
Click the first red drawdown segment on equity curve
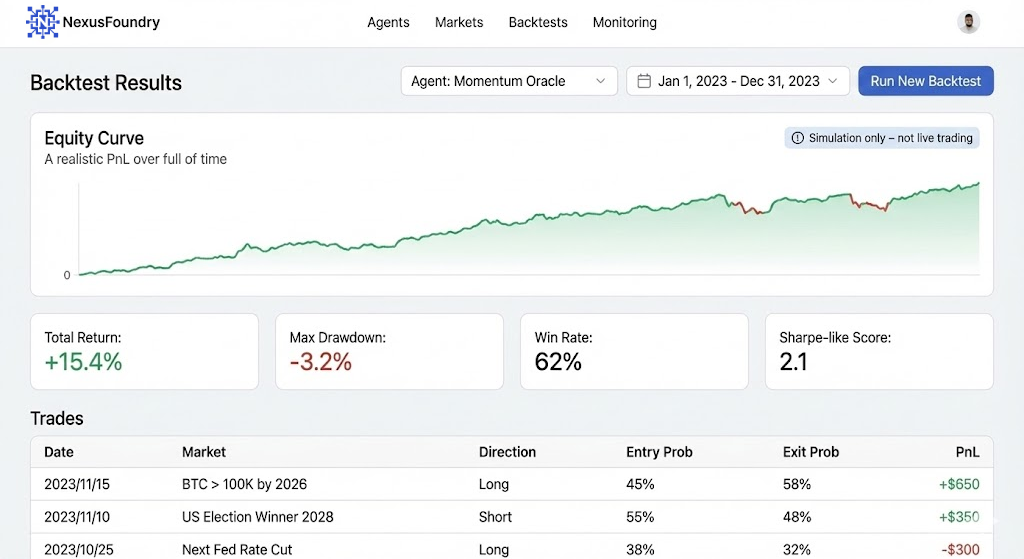click(x=748, y=208)
